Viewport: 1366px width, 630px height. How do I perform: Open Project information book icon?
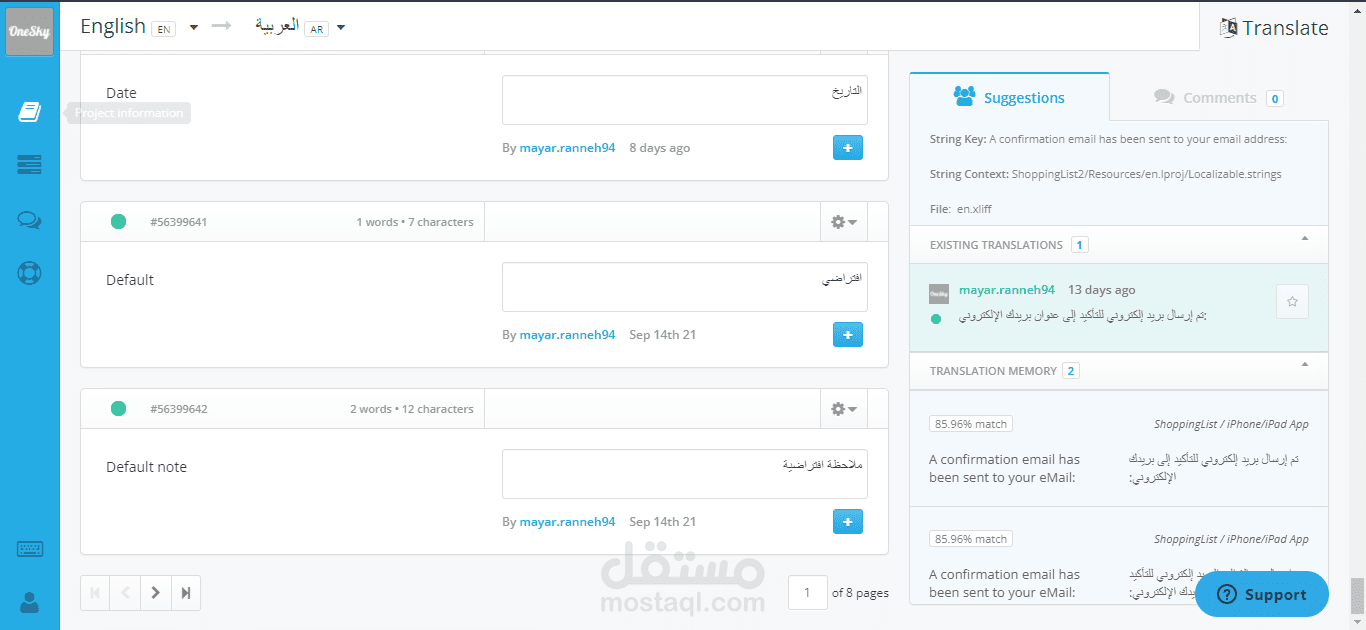pyautogui.click(x=29, y=112)
